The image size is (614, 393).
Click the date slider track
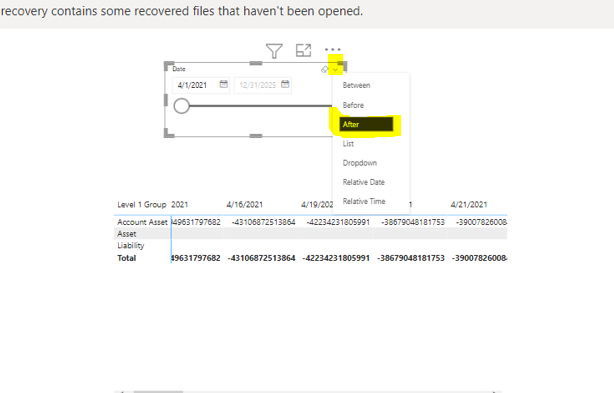click(x=260, y=106)
